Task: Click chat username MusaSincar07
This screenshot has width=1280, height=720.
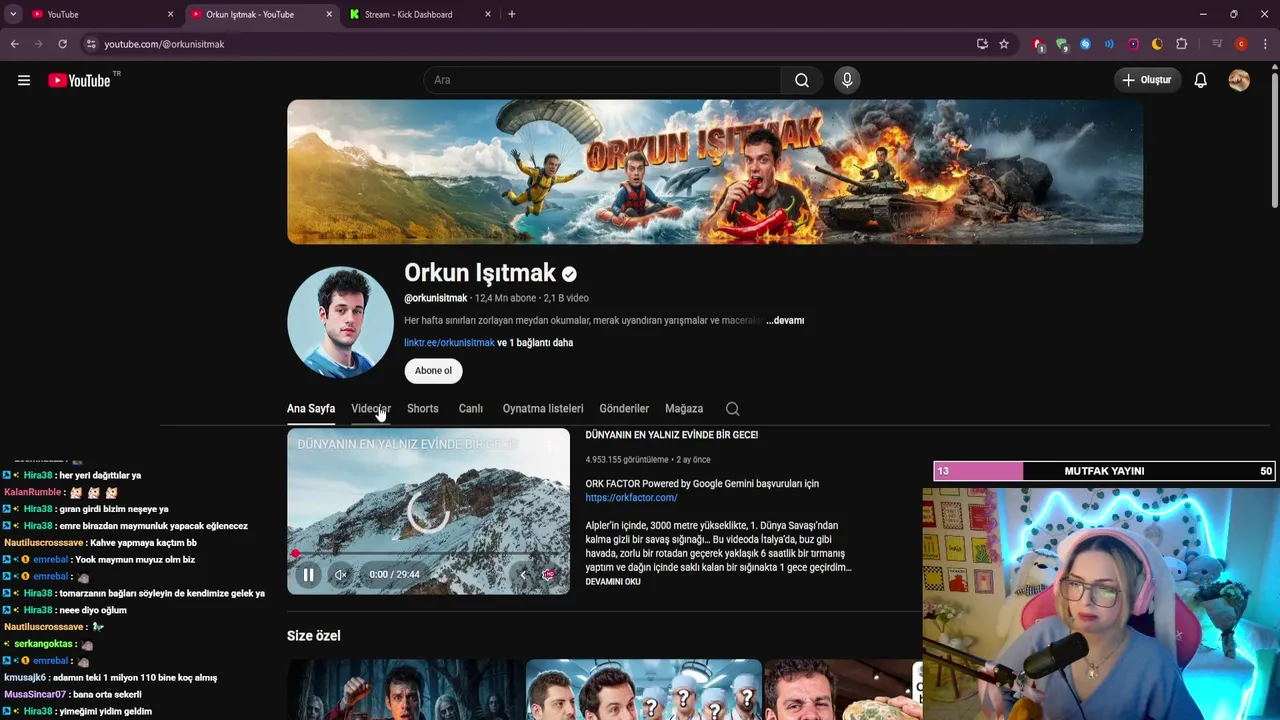Action: pos(35,694)
